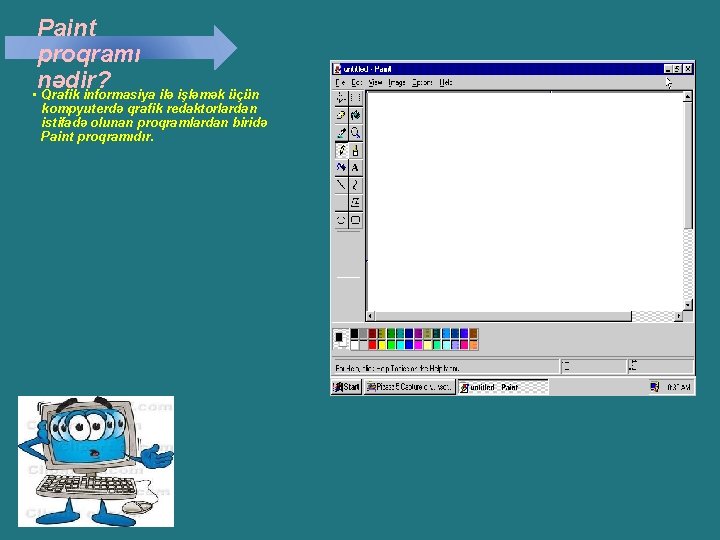Open the Edit menu
This screenshot has height=540, width=720.
tap(356, 83)
